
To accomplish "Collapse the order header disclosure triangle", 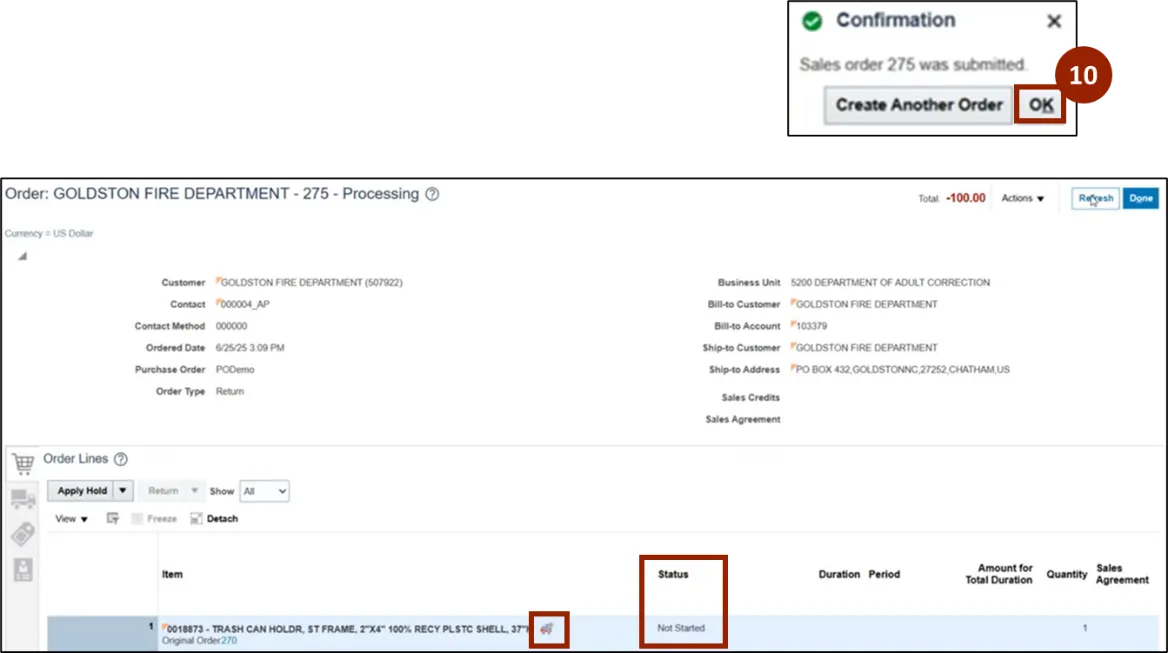I will (x=22, y=256).
